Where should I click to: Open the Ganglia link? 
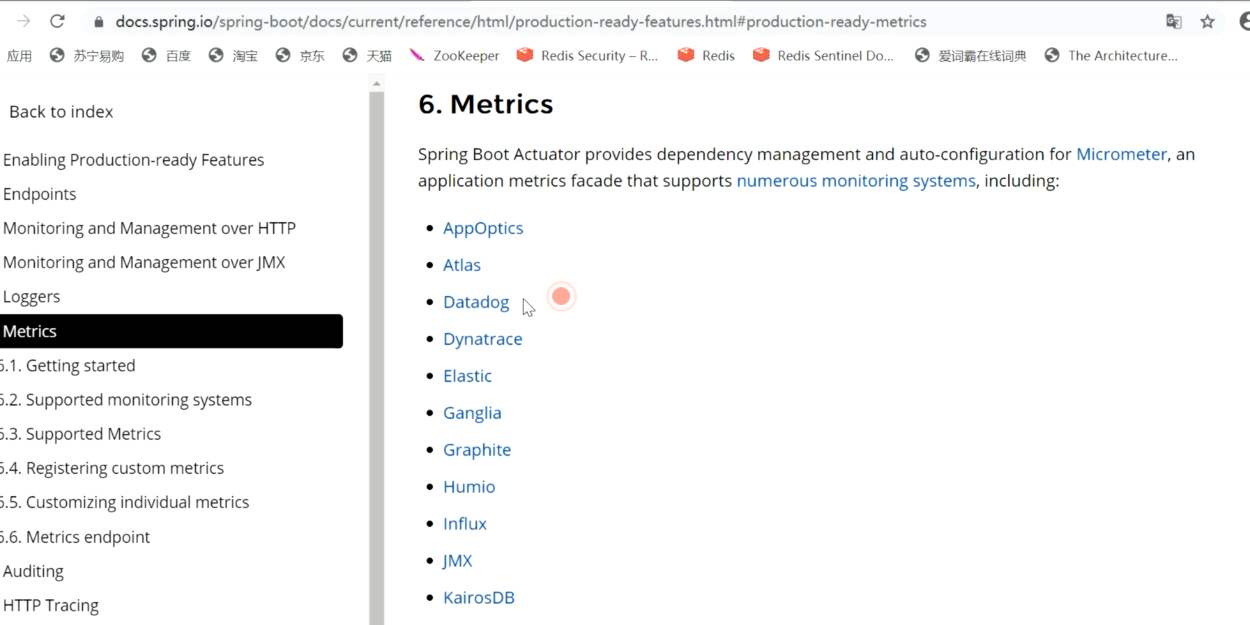tap(472, 413)
